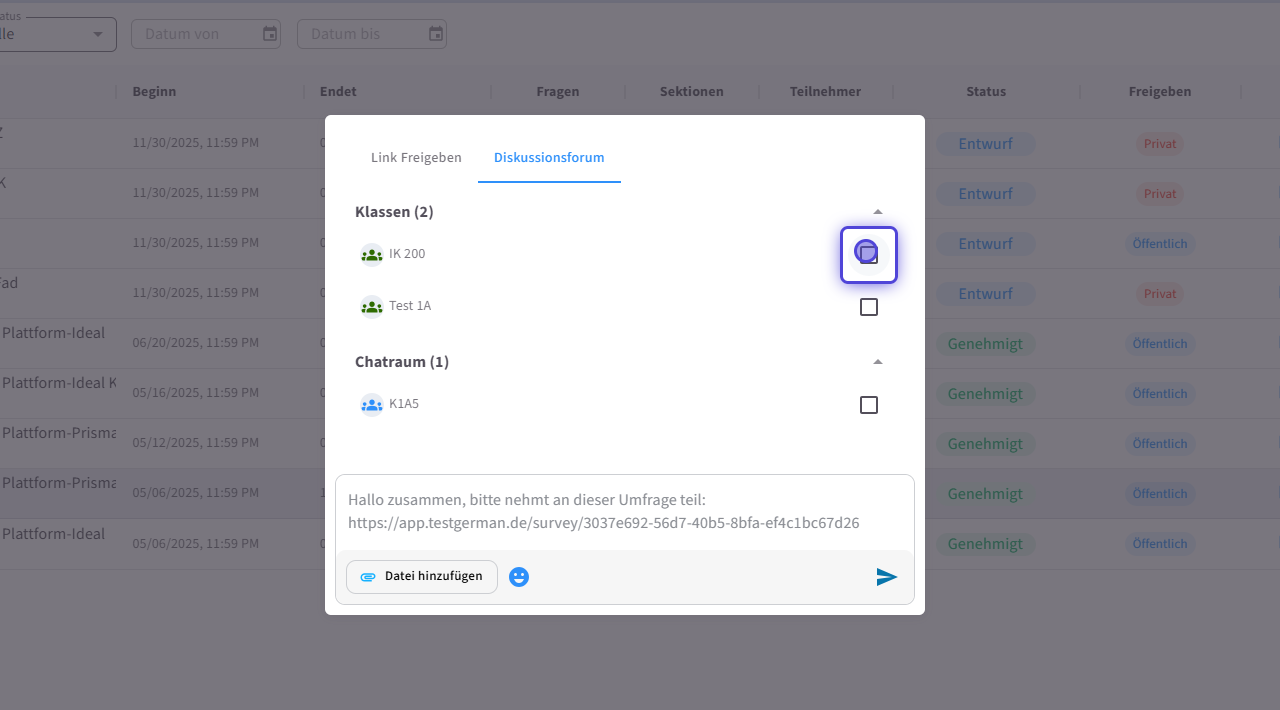Check the Test 1A class checkbox

[x=869, y=307]
